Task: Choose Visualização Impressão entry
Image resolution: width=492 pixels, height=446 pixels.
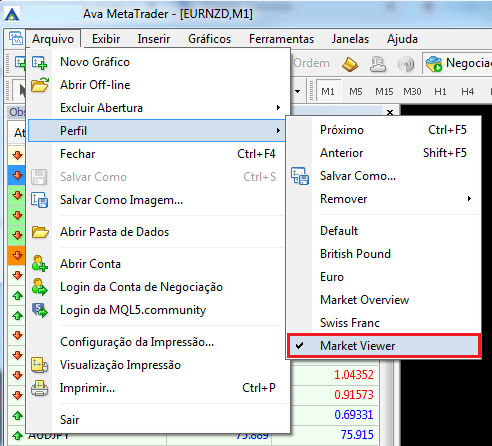Action: [157, 365]
